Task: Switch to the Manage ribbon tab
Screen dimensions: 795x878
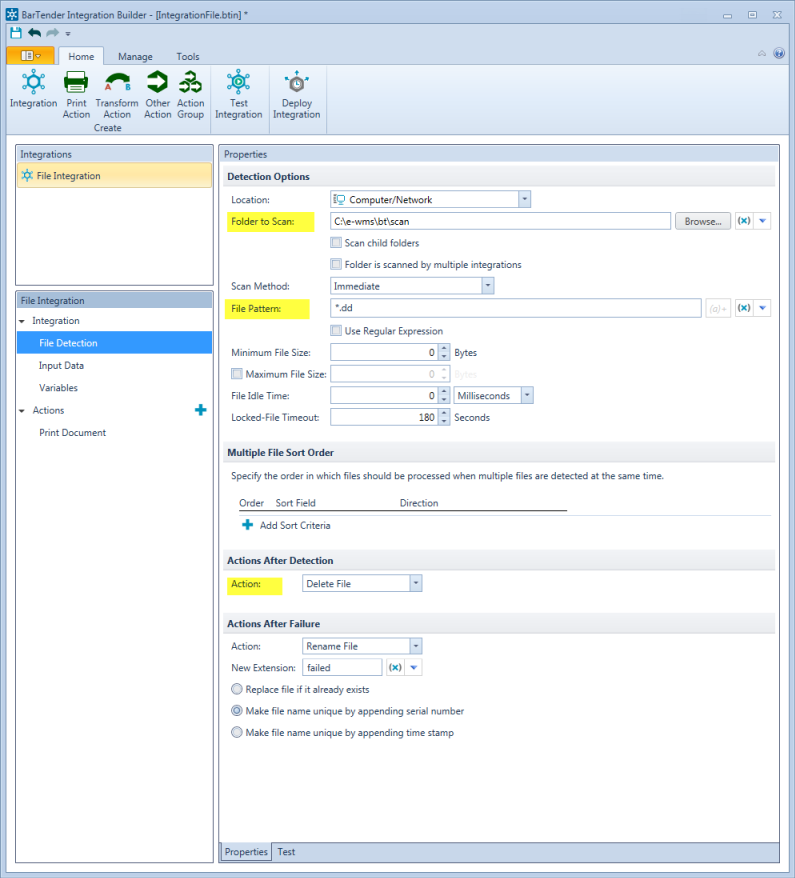Action: (x=135, y=56)
